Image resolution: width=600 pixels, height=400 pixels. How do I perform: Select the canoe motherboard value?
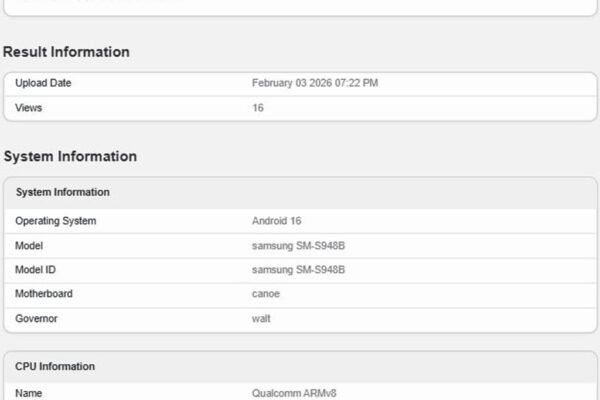coord(266,294)
